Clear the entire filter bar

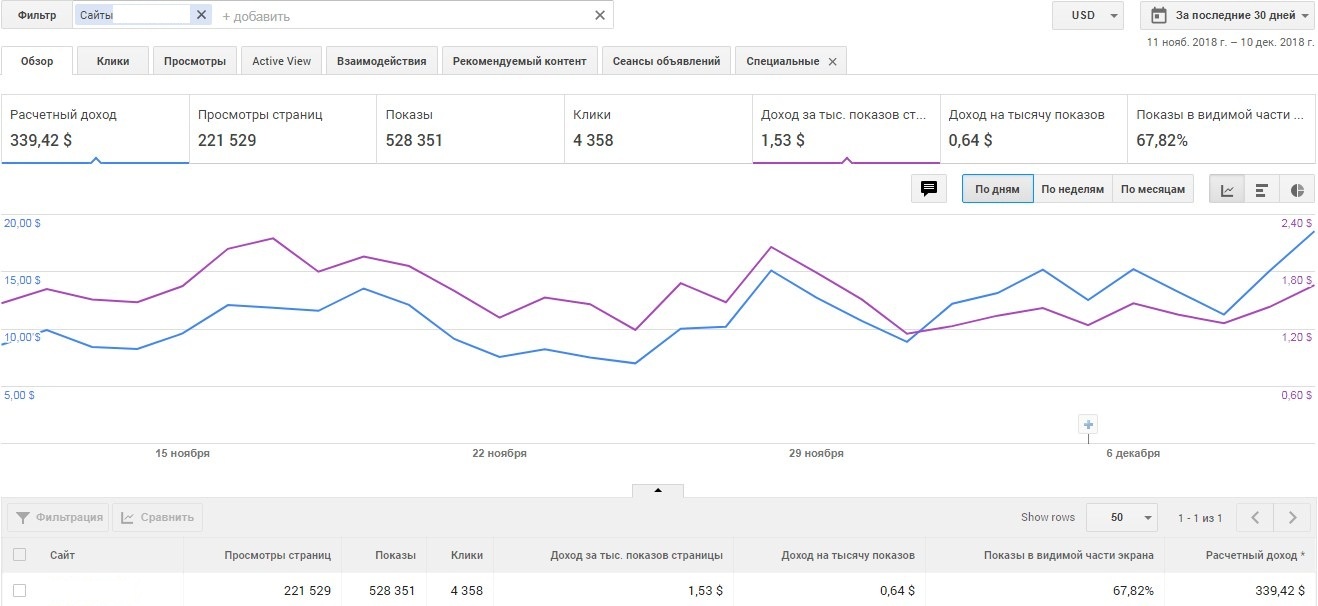600,15
